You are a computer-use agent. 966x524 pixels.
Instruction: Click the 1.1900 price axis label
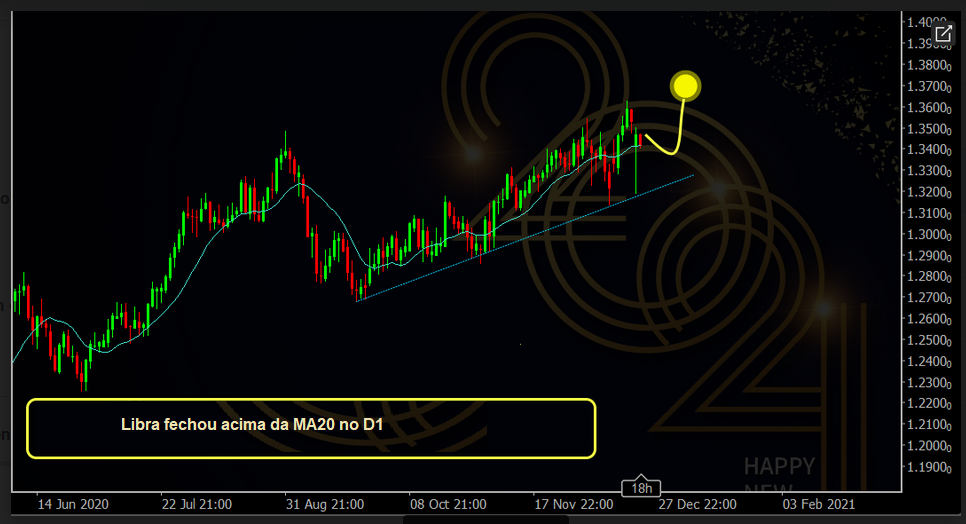(x=928, y=468)
